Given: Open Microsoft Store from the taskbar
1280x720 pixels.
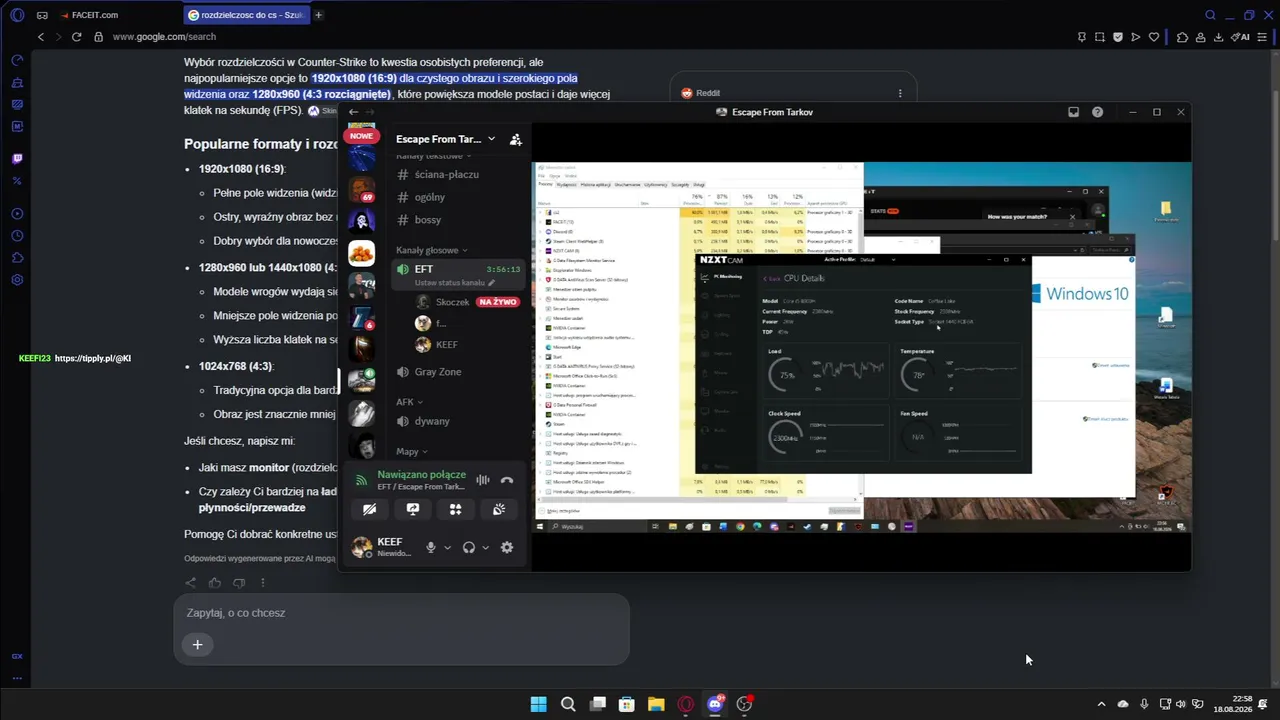Looking at the screenshot, I should (x=627, y=704).
